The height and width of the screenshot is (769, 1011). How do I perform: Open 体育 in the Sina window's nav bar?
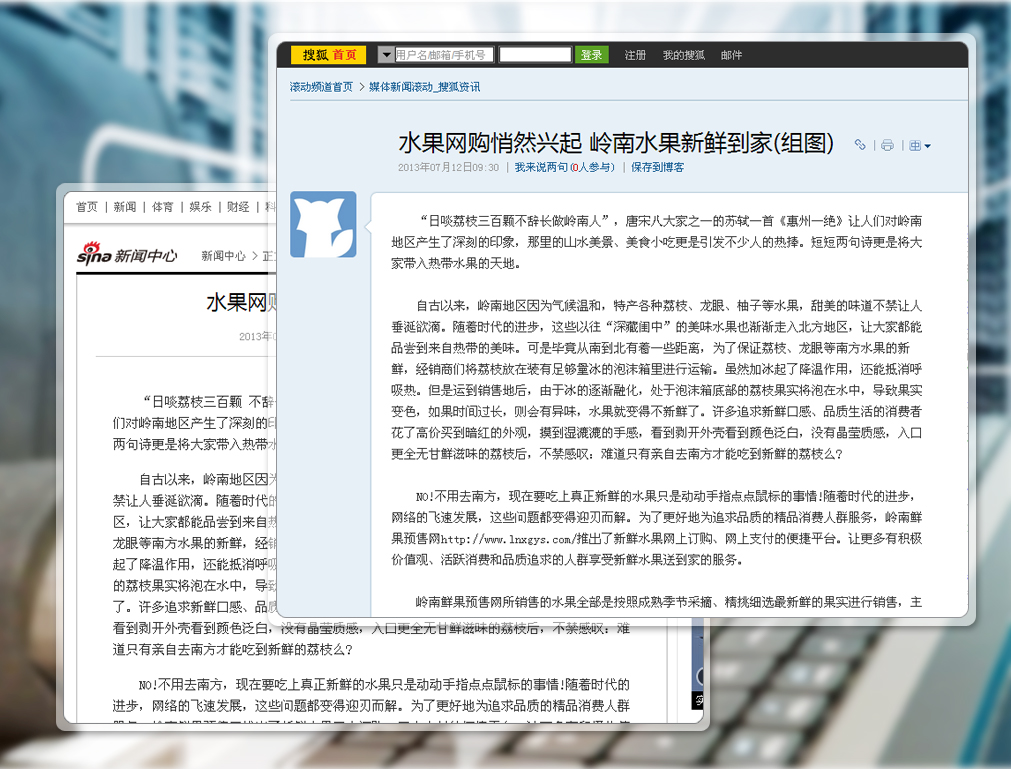pyautogui.click(x=162, y=207)
